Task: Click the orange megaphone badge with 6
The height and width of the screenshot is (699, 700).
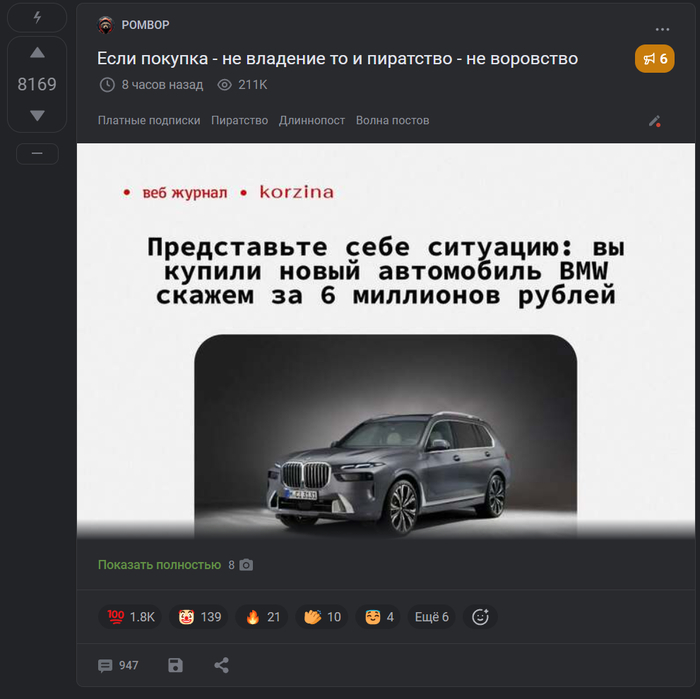Action: coord(654,58)
